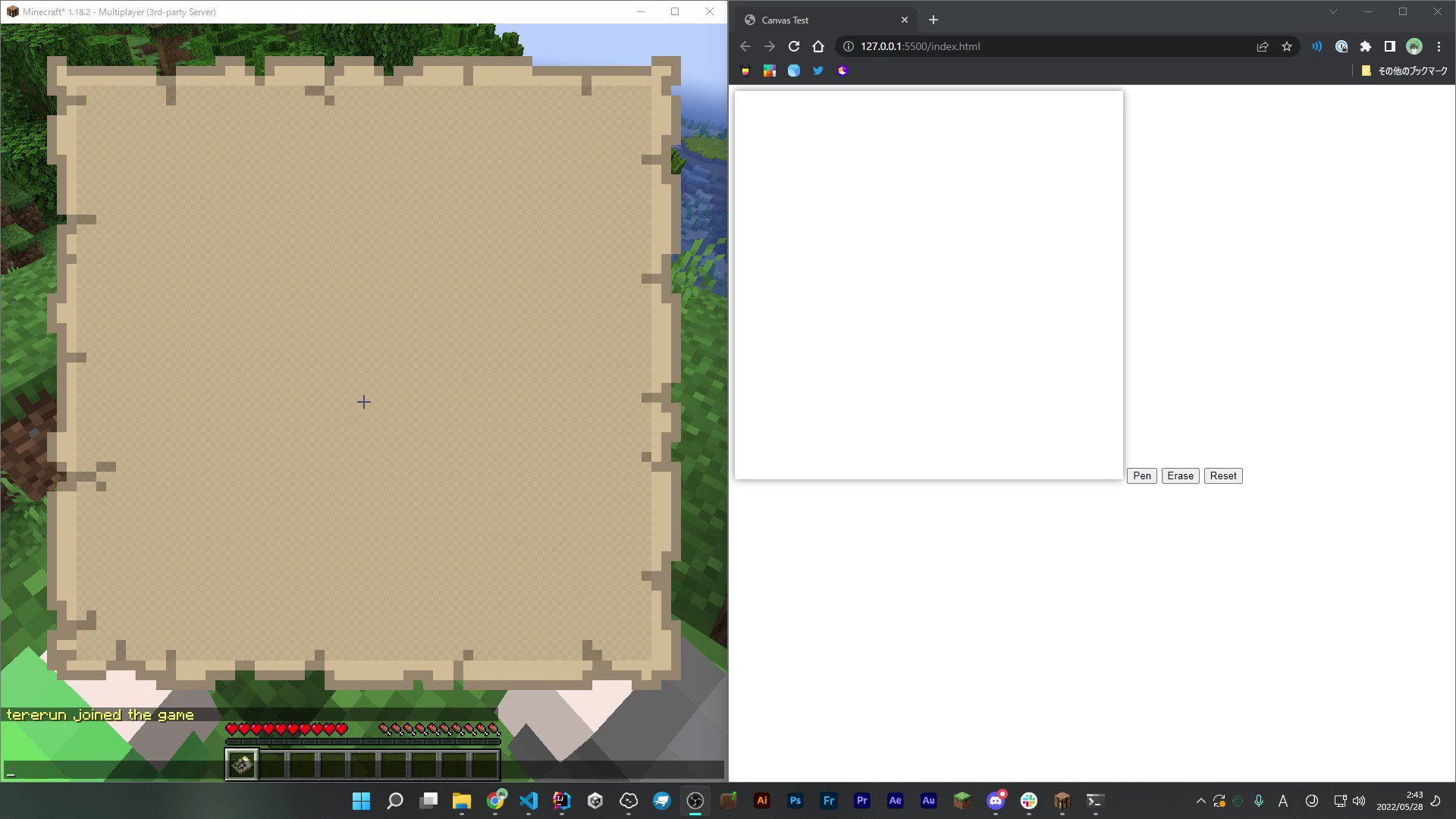Open the purple hexagon bookmark icon
The image size is (1456, 819).
point(843,71)
